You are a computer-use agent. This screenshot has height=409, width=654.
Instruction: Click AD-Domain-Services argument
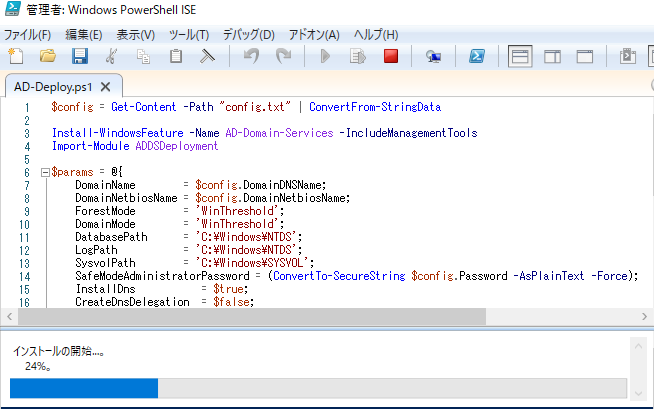coord(279,133)
